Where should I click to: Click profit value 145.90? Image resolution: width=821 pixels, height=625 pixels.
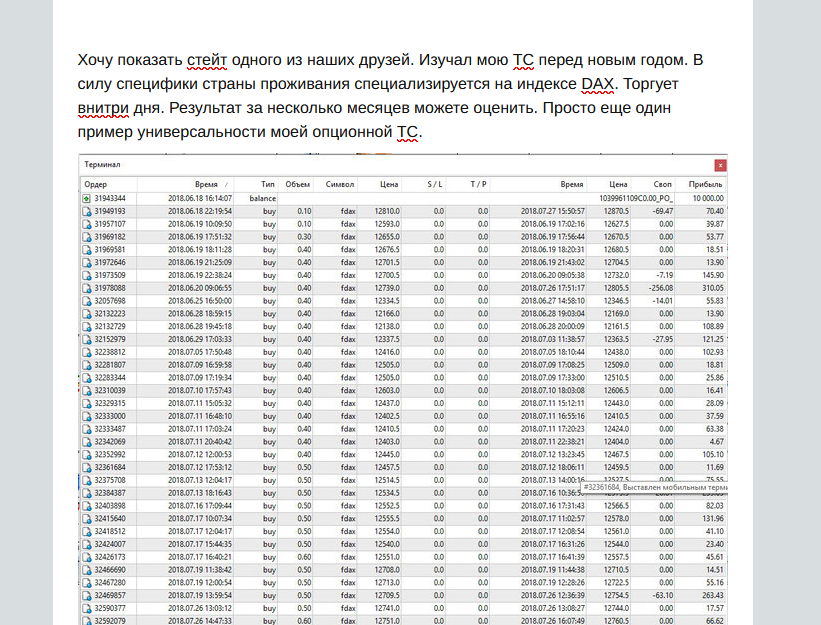[713, 275]
